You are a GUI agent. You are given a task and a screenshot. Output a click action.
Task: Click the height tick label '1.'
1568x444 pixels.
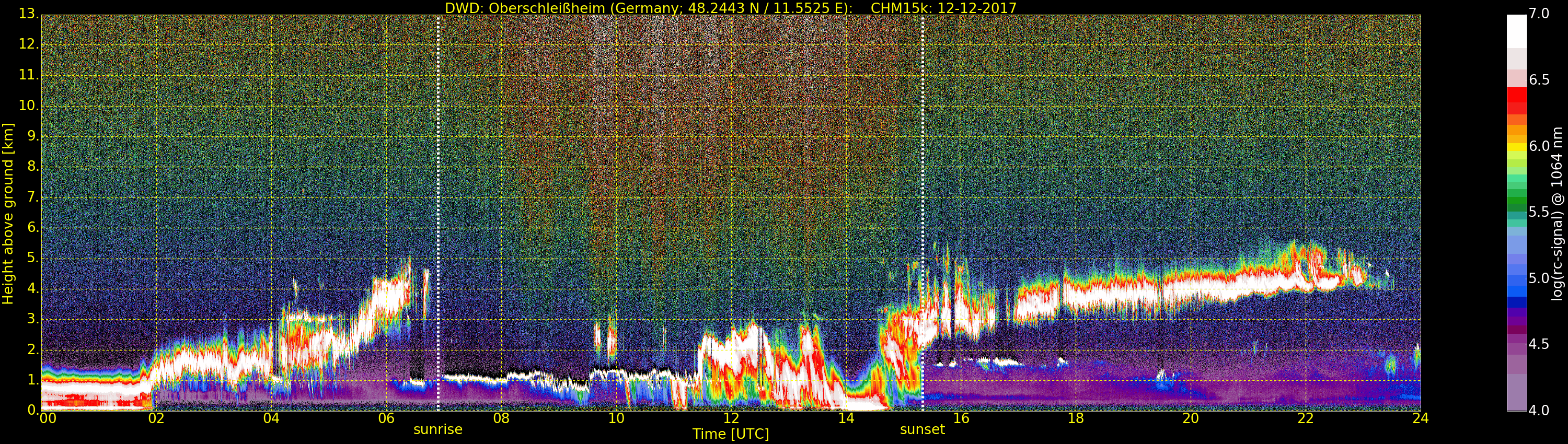click(x=33, y=380)
